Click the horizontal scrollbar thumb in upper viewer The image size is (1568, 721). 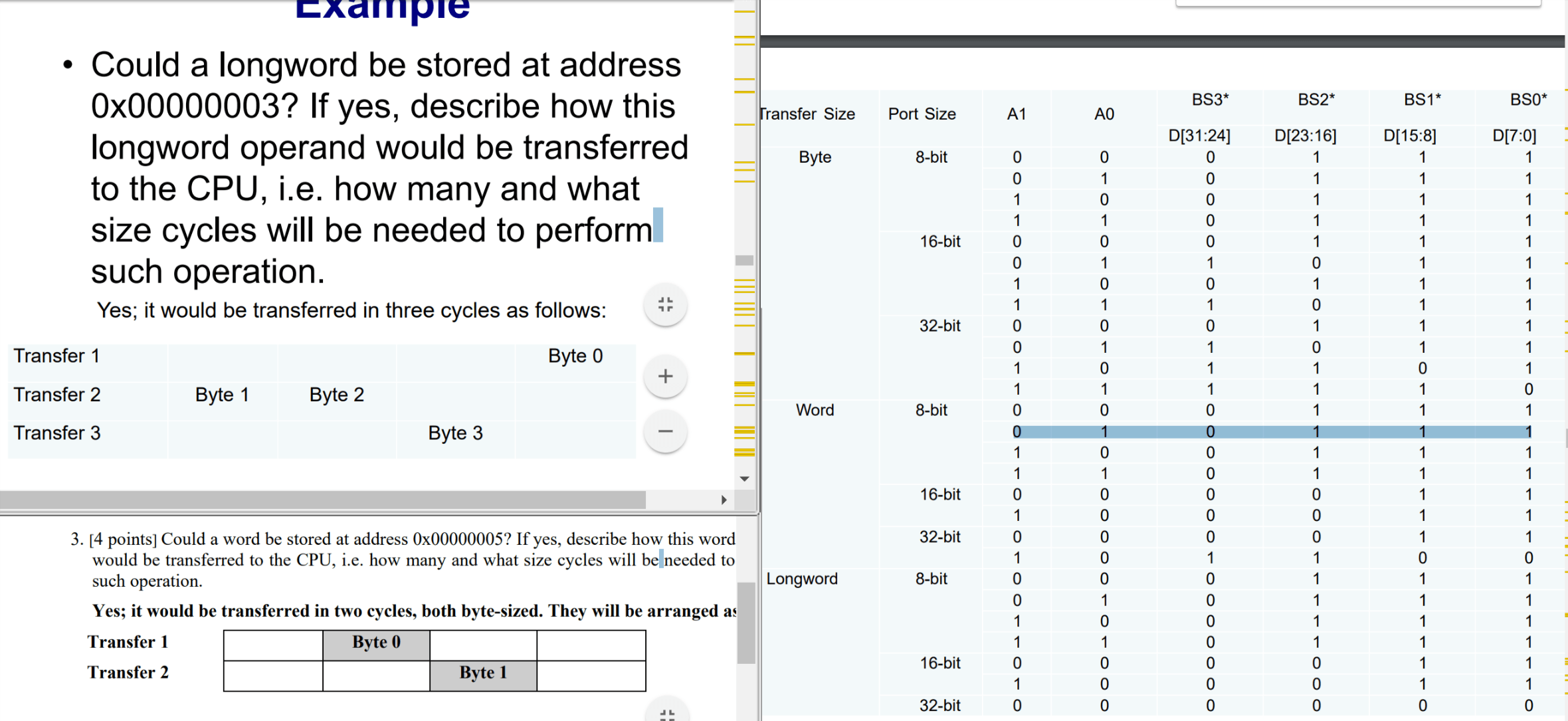click(322, 500)
